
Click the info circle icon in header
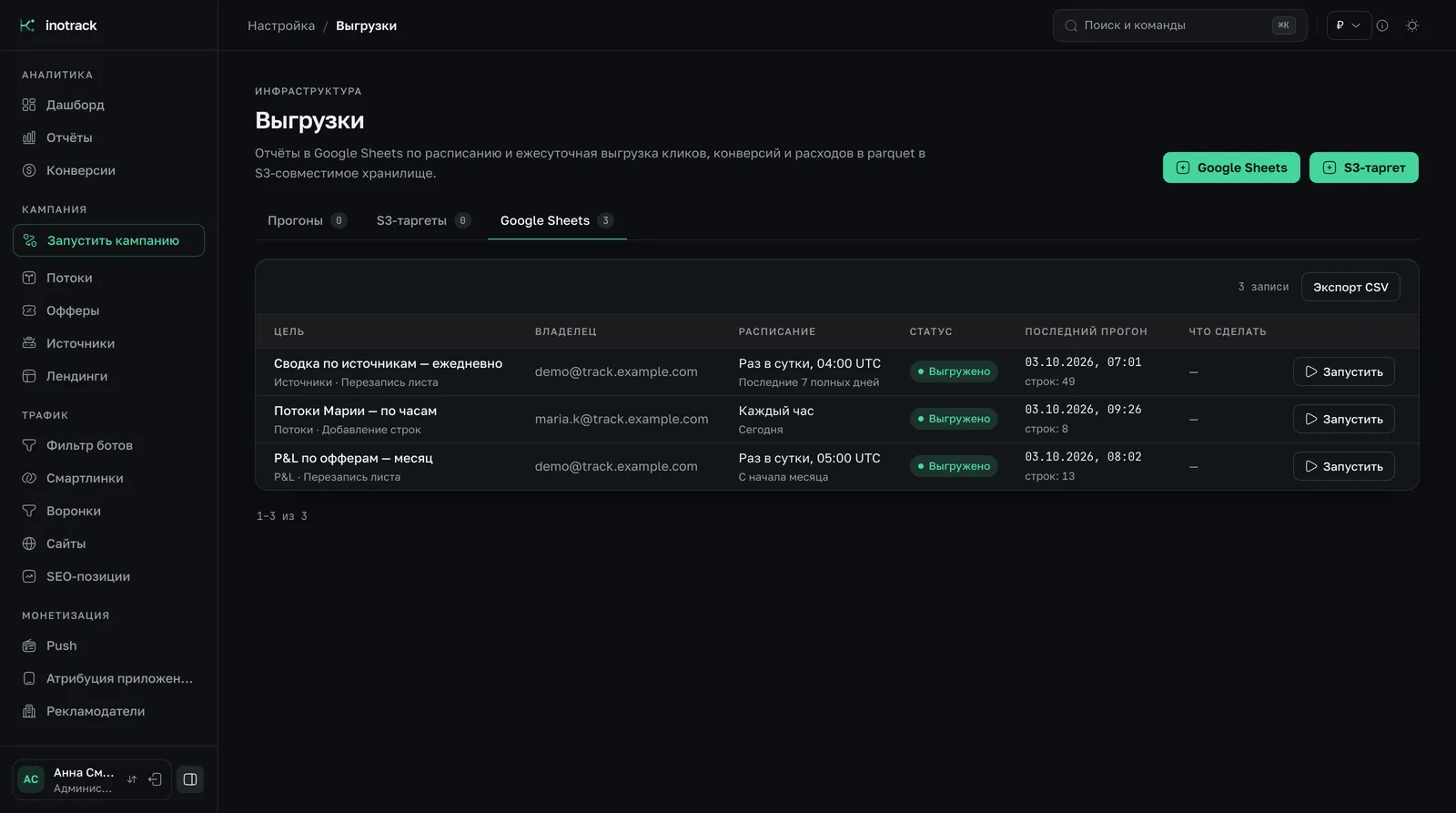(x=1382, y=25)
